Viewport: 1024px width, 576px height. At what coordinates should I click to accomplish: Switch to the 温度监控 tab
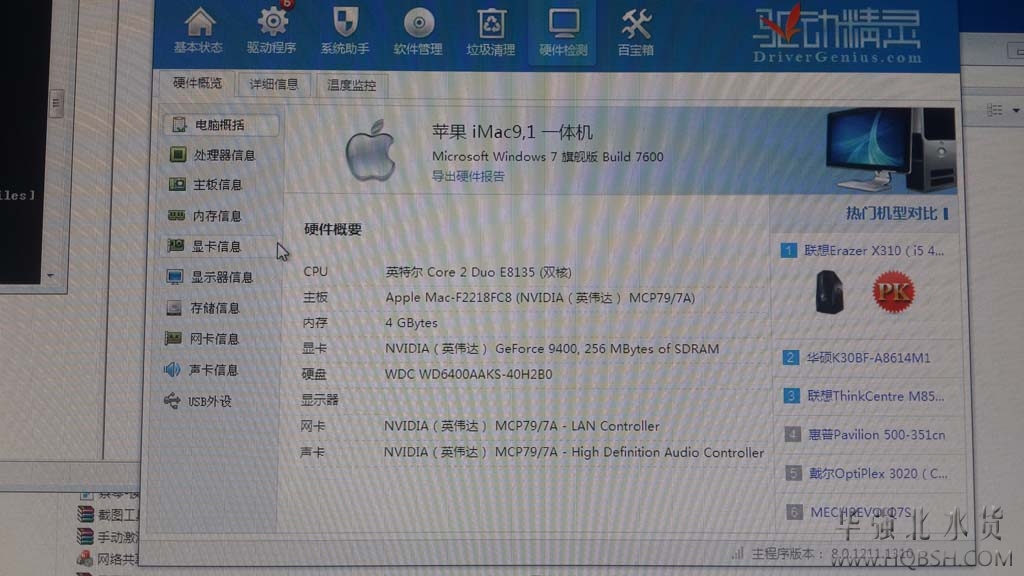pos(351,86)
